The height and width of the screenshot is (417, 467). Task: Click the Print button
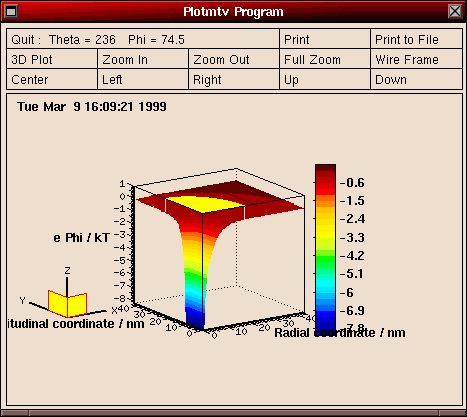pos(325,39)
